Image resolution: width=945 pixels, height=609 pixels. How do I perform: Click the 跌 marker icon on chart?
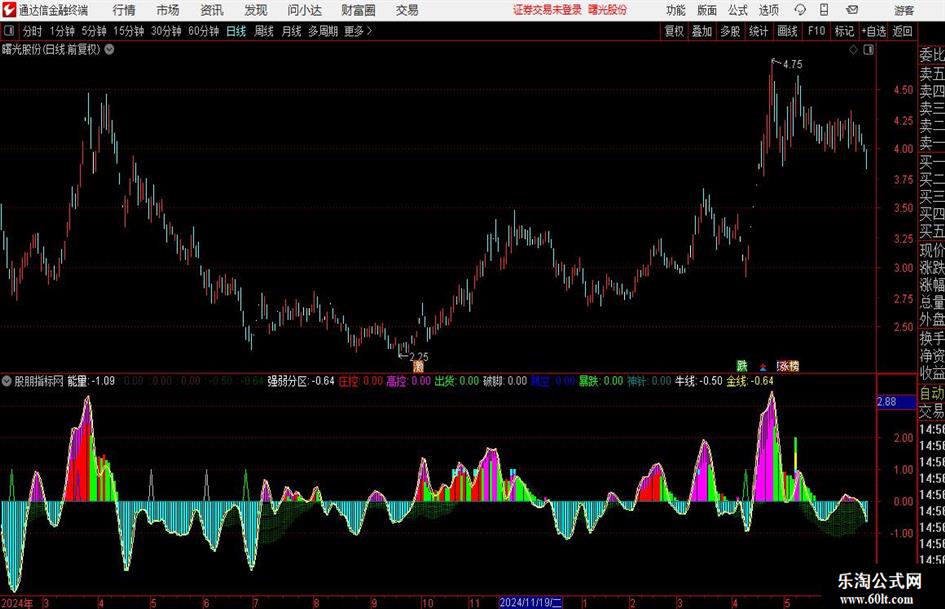tap(742, 366)
